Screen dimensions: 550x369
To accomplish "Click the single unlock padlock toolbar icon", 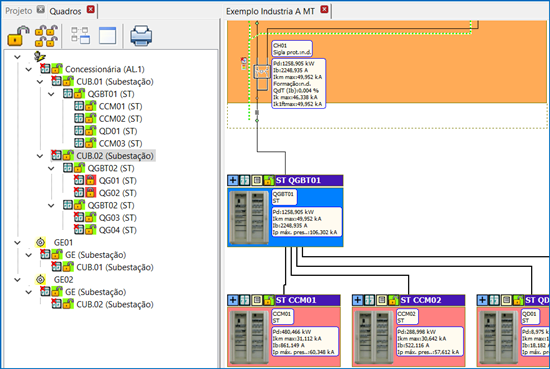I will click(x=18, y=35).
